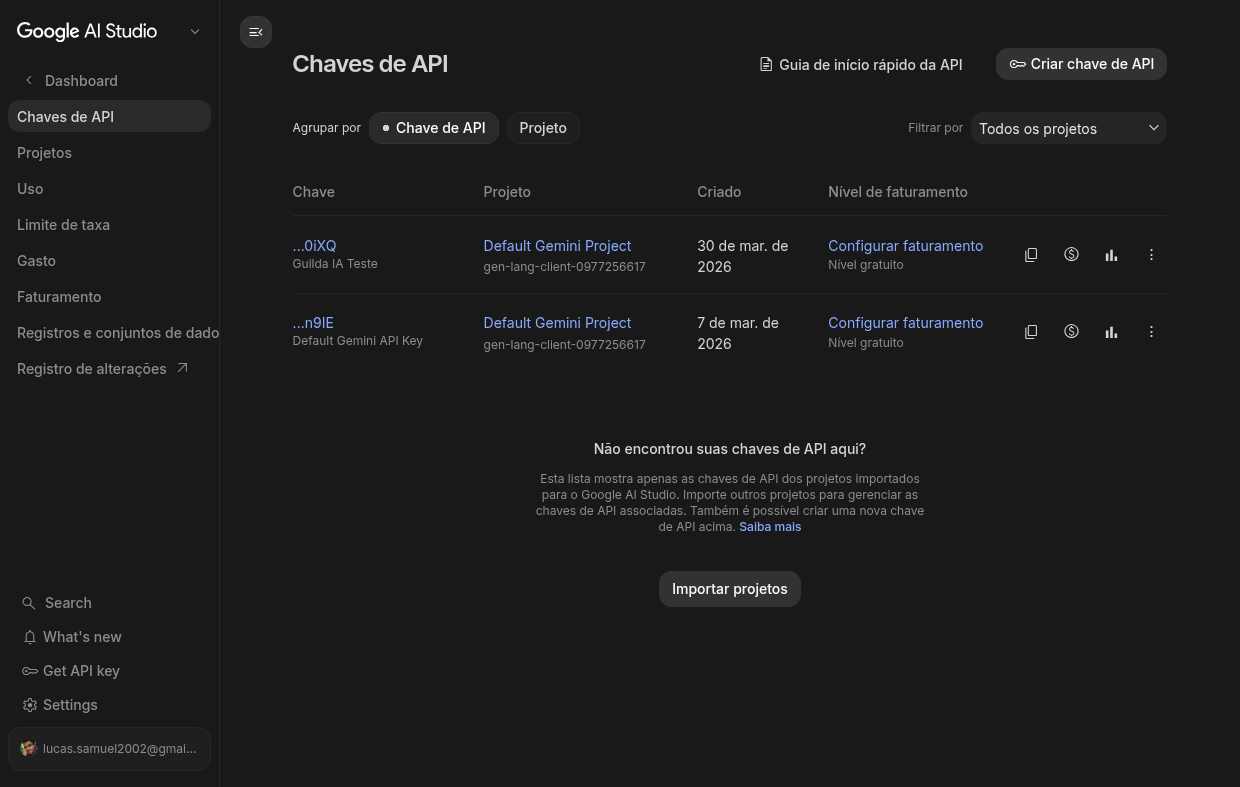Open the Todos os projetos filter dropdown
The width and height of the screenshot is (1240, 787).
[1068, 128]
